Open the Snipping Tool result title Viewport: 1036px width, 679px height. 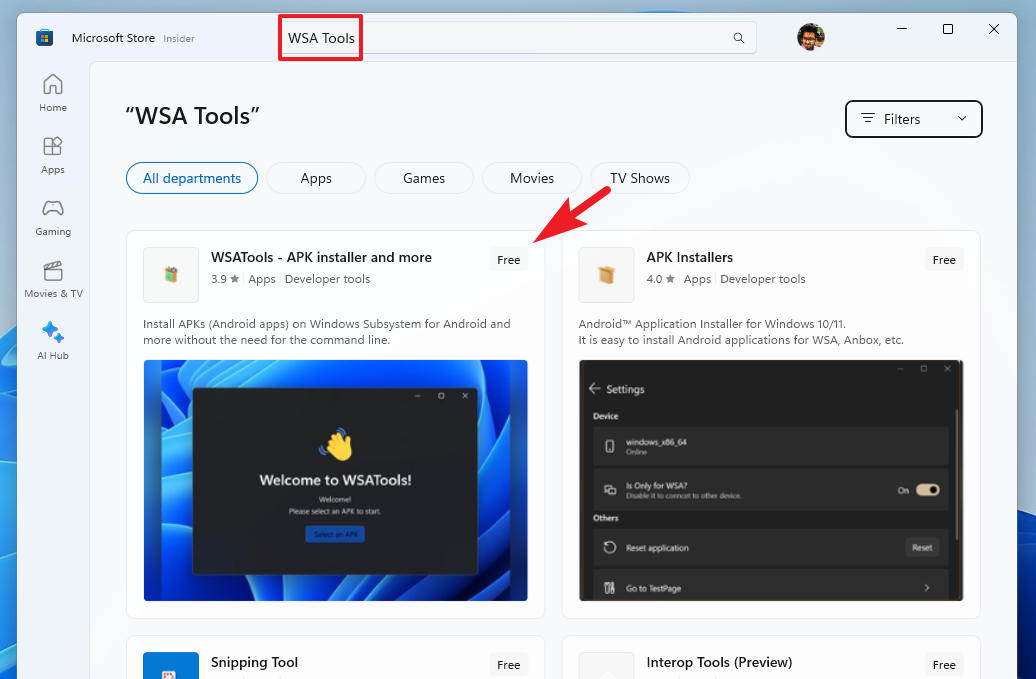pos(254,662)
